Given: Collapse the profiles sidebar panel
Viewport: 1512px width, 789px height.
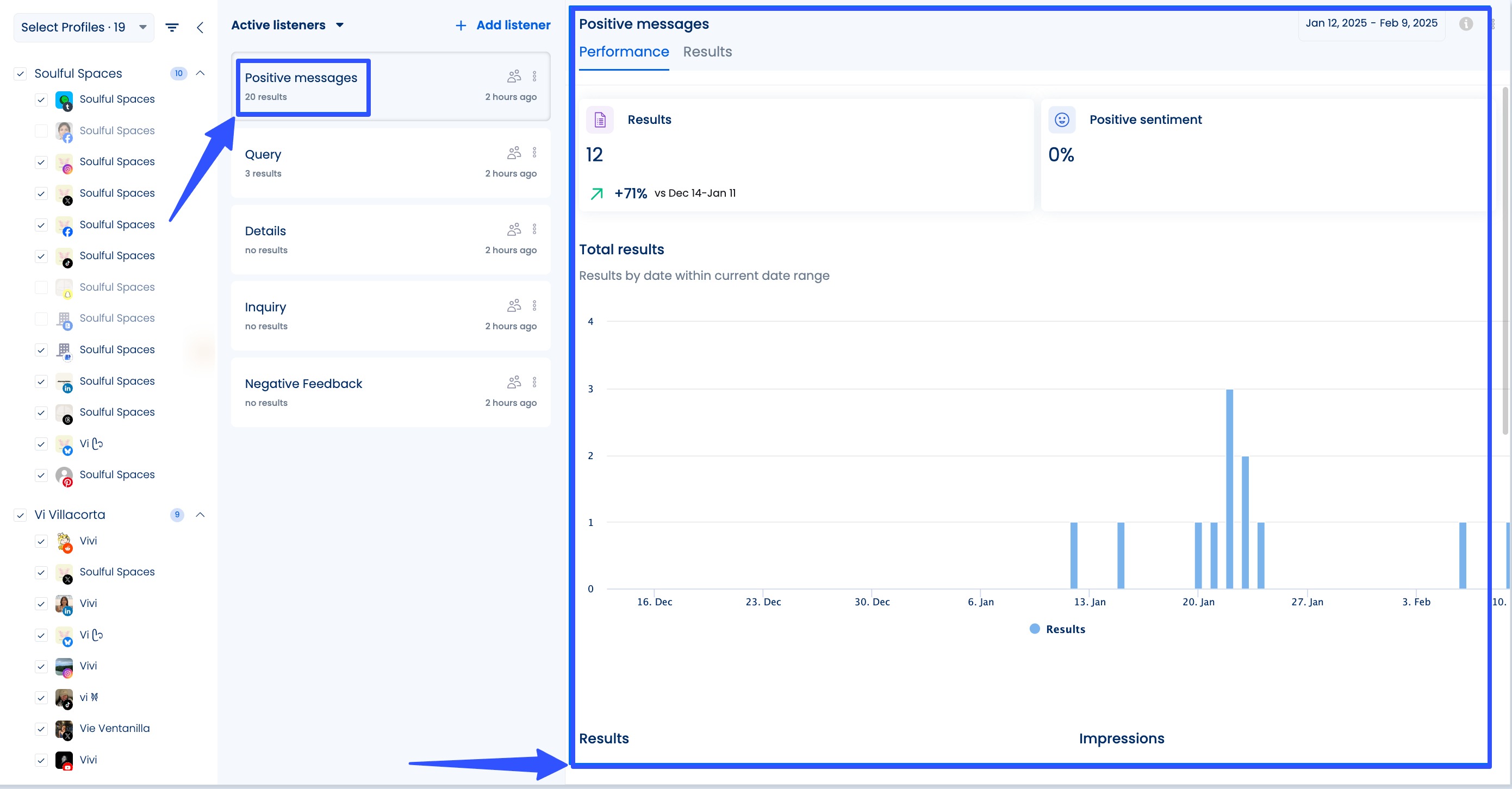Looking at the screenshot, I should pos(200,27).
